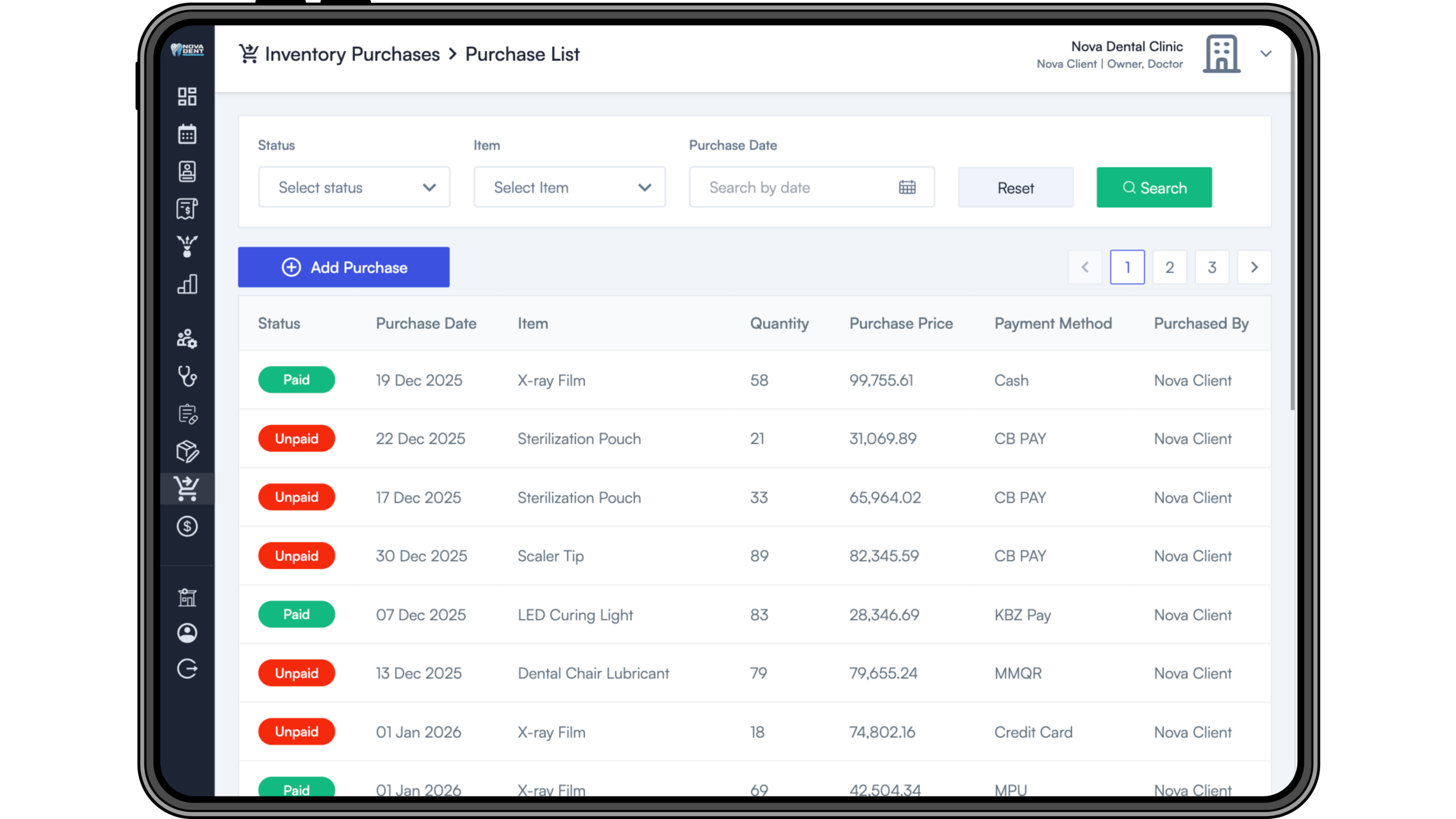Open the invoice billing icon in sidebar
1456x819 pixels.
coord(187,209)
